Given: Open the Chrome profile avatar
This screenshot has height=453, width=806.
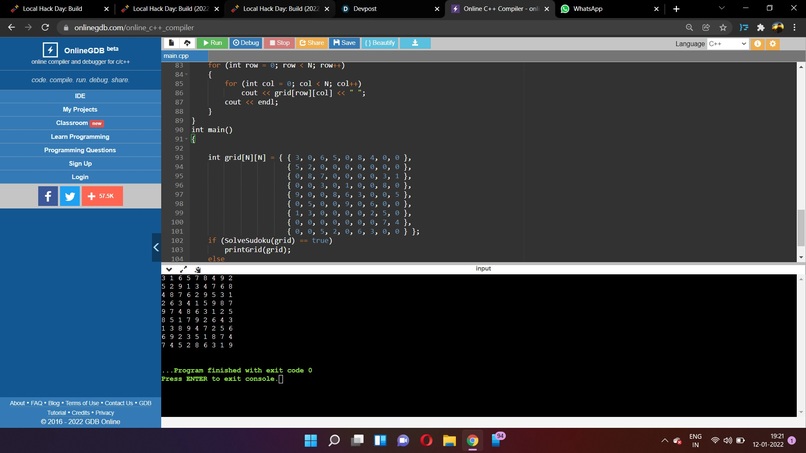Looking at the screenshot, I should click(x=778, y=27).
